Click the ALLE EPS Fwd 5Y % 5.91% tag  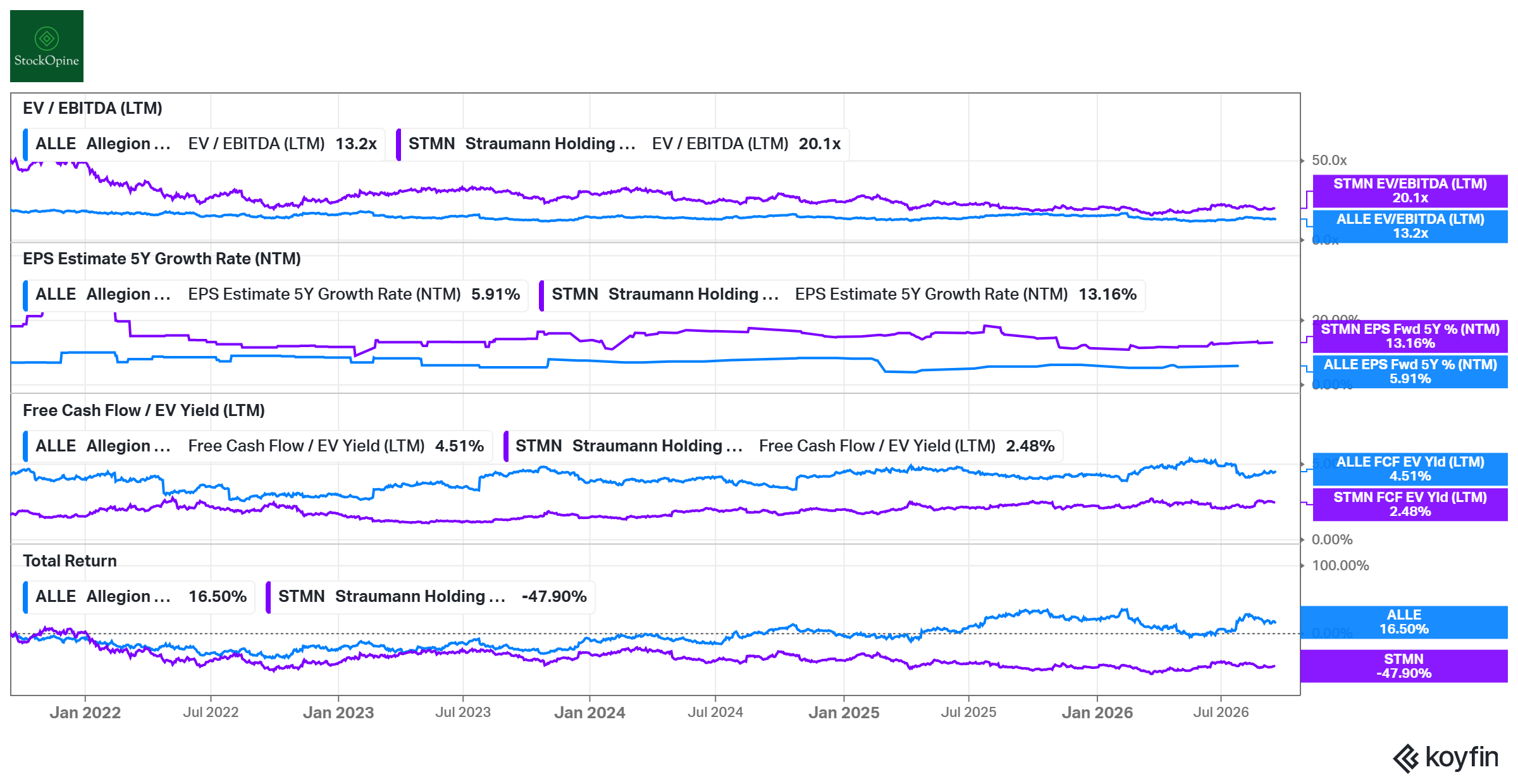pos(1410,372)
